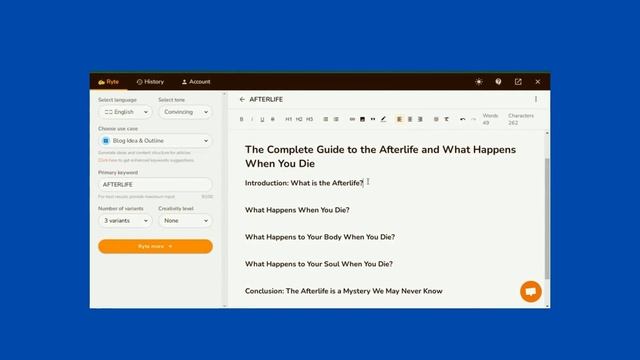
Task: Click the editor's vertical scrollbar
Action: click(547, 218)
